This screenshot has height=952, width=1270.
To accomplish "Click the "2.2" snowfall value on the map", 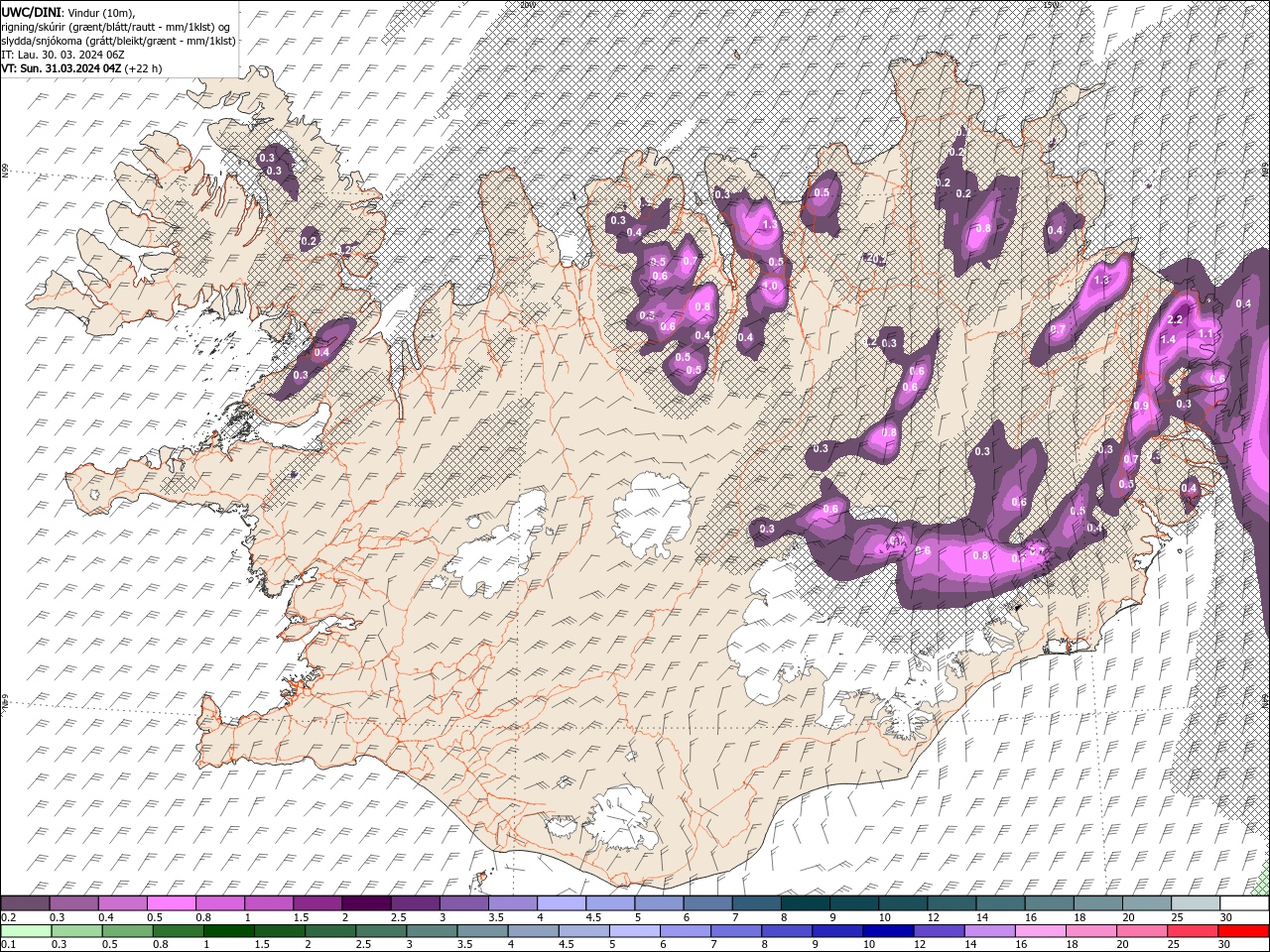I will (x=1176, y=319).
